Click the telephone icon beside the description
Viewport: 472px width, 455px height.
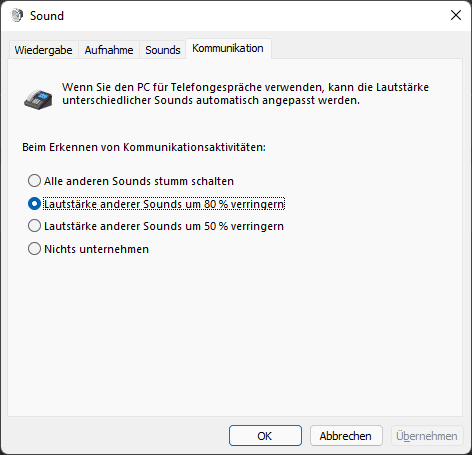(38, 99)
